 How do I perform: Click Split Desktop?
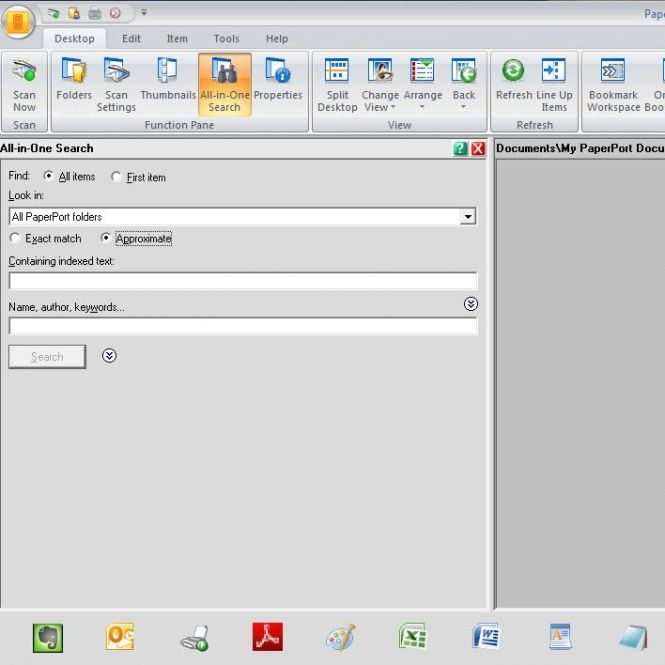pyautogui.click(x=337, y=85)
